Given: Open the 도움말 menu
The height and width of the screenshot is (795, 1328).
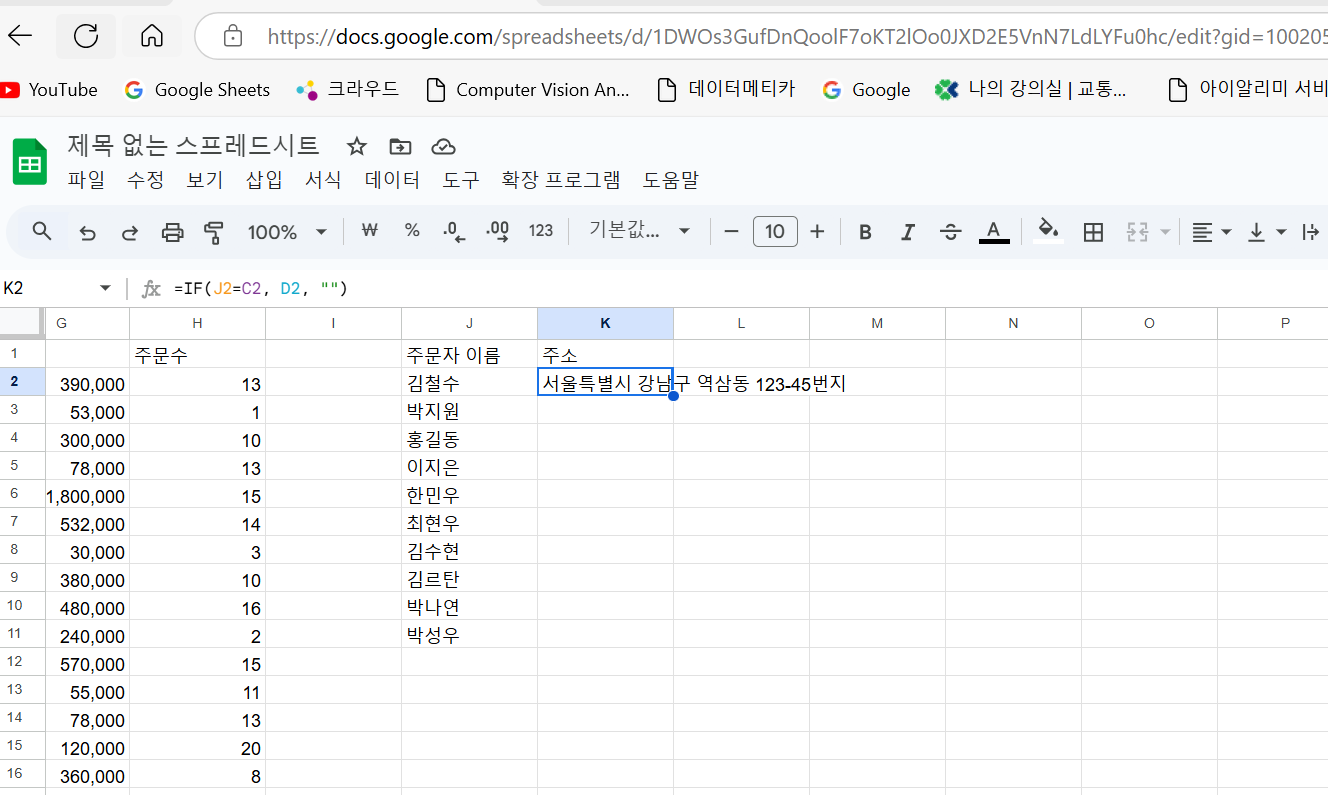Looking at the screenshot, I should (670, 180).
